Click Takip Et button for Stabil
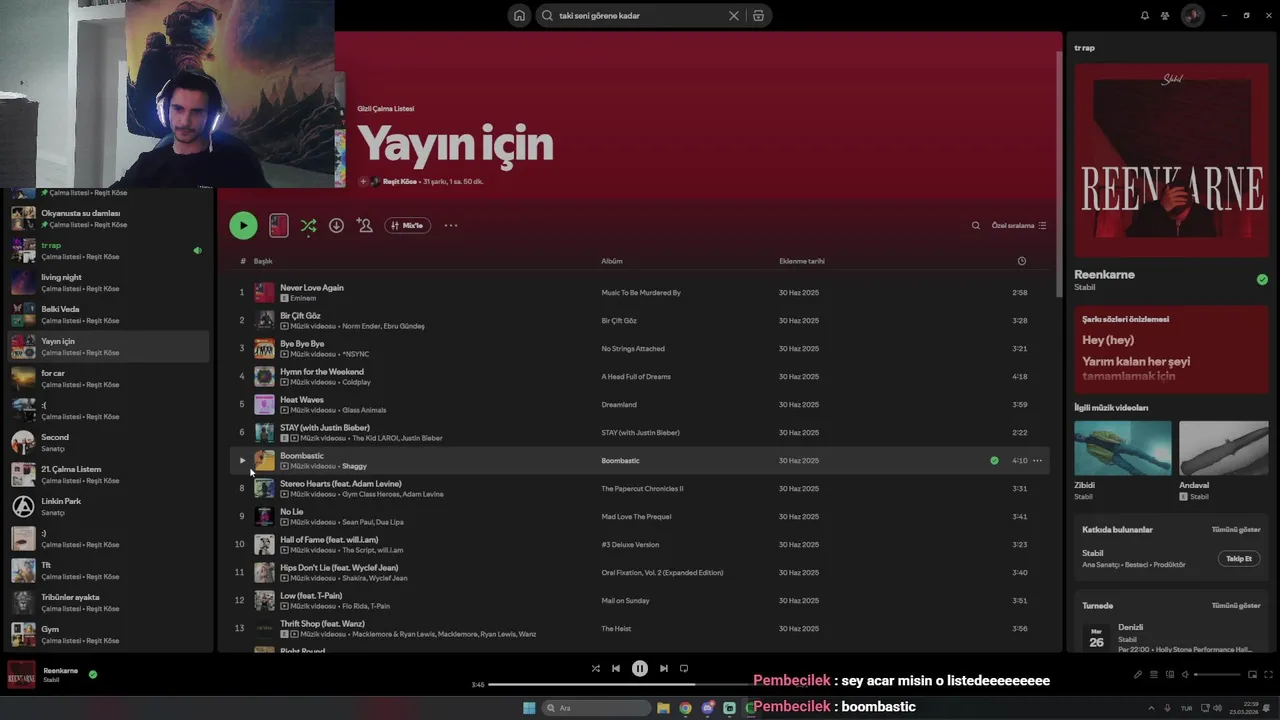The height and width of the screenshot is (720, 1280). (1239, 559)
